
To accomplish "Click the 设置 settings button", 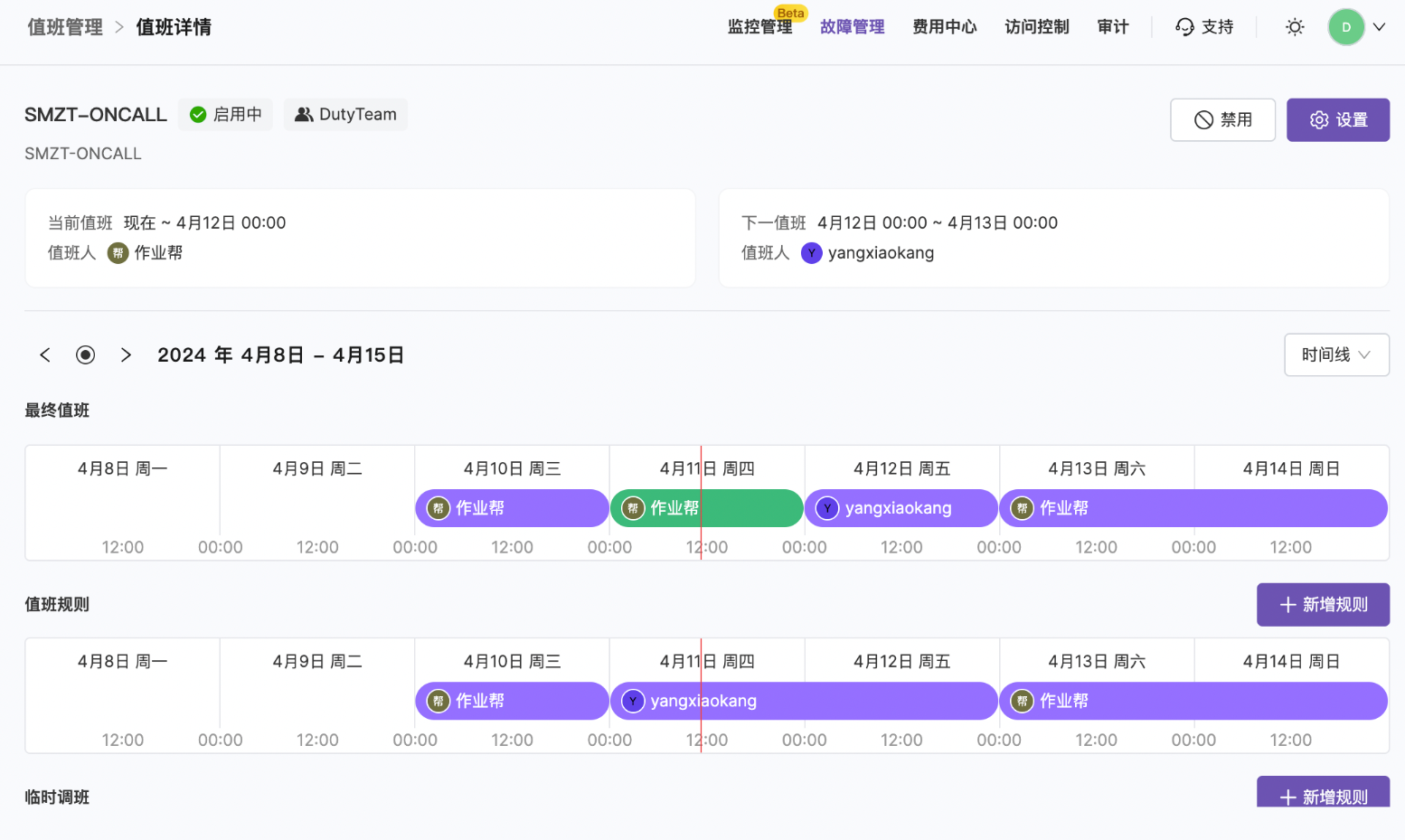I will tap(1337, 120).
